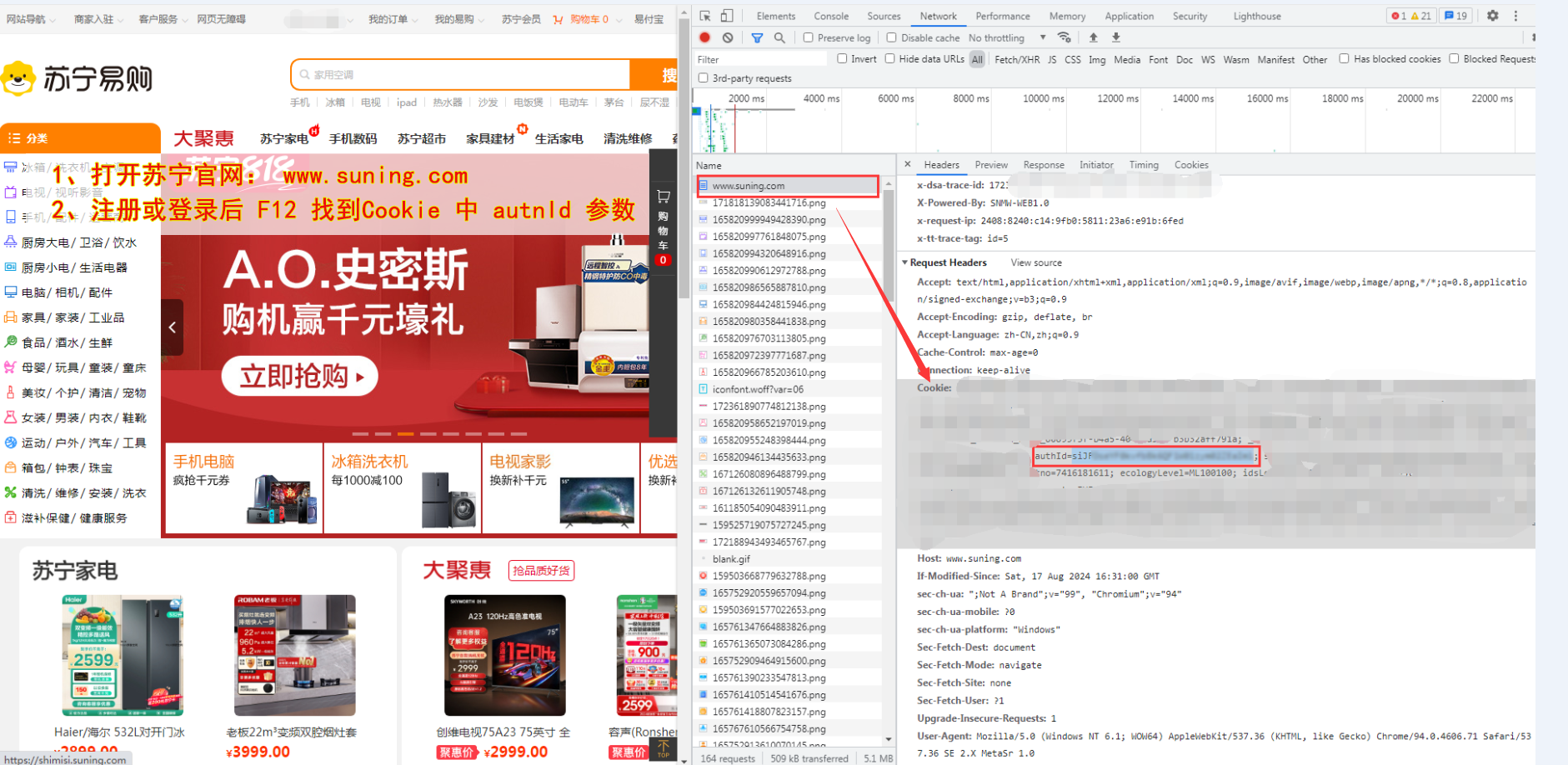Open DevTools settings gear
This screenshot has height=765, width=1568.
point(1493,16)
